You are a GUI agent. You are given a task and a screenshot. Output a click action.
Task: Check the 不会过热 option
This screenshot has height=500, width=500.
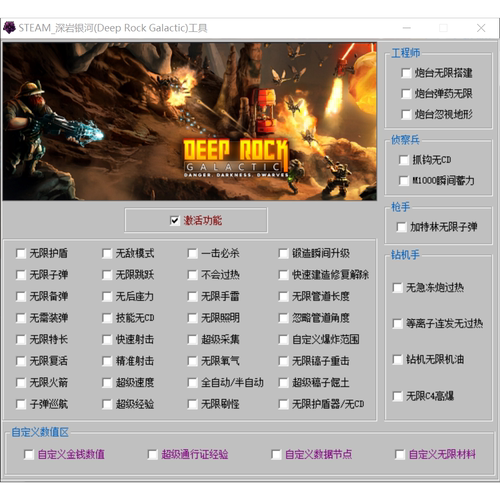click(192, 275)
